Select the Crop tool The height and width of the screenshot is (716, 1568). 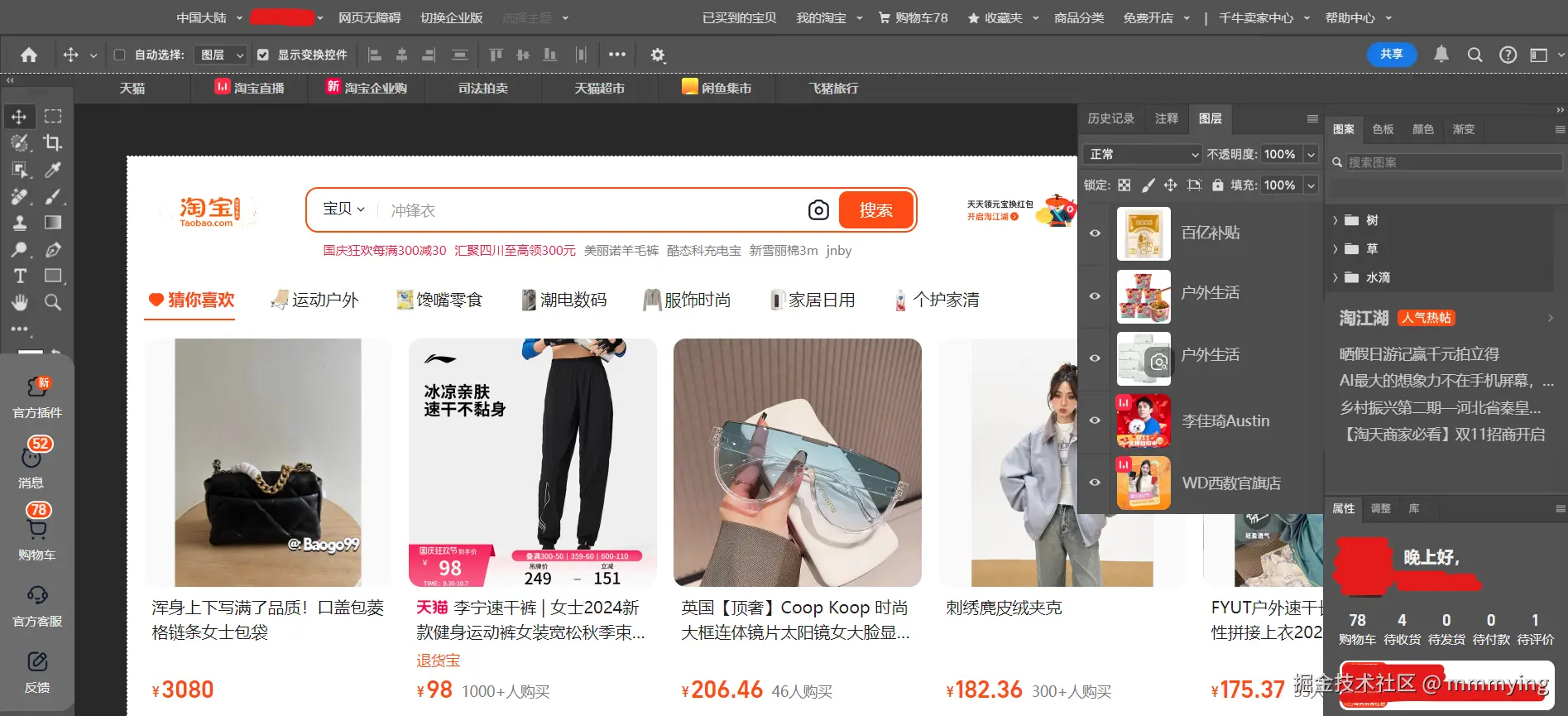(53, 143)
